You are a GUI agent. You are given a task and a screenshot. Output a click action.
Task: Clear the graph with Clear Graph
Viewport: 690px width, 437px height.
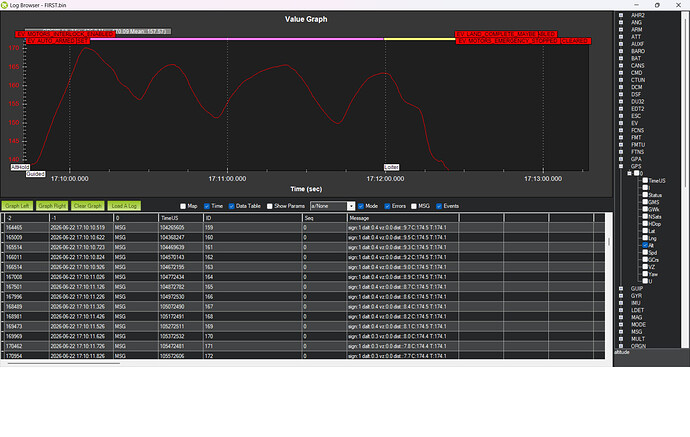88,206
